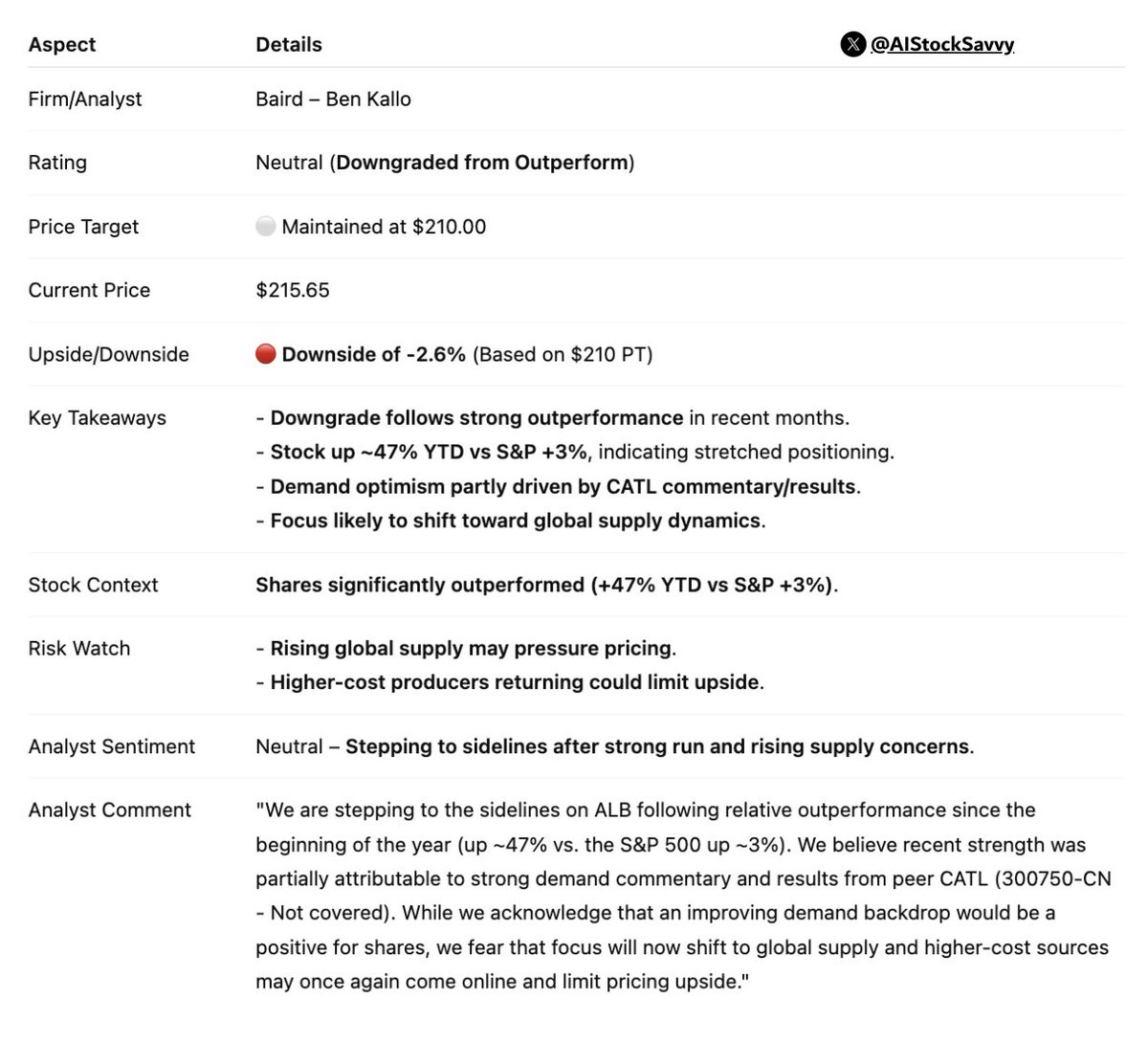Select the Risk Watch row label
Image resolution: width=1148 pixels, height=1043 pixels.
point(79,648)
